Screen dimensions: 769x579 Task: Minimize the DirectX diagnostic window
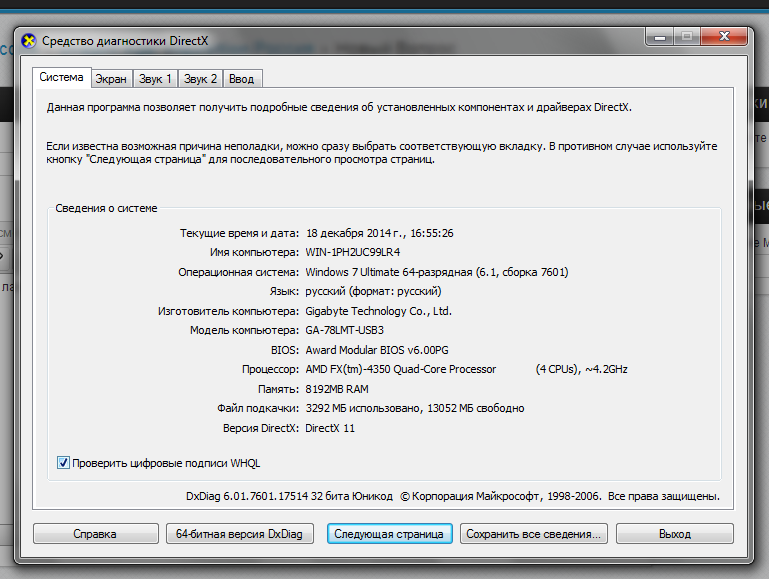click(x=660, y=37)
